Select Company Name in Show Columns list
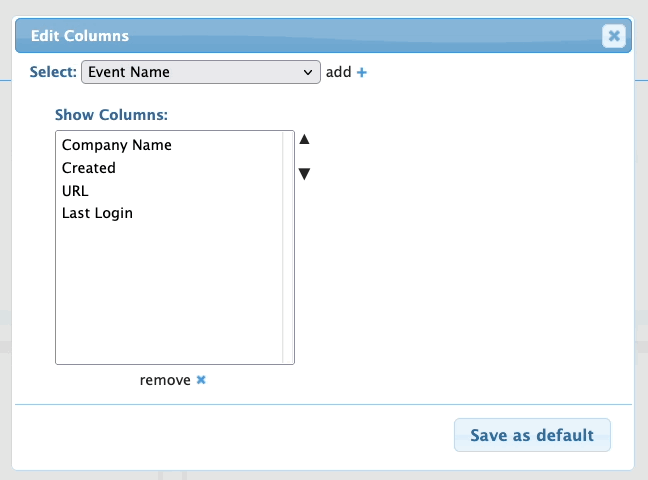 click(117, 145)
